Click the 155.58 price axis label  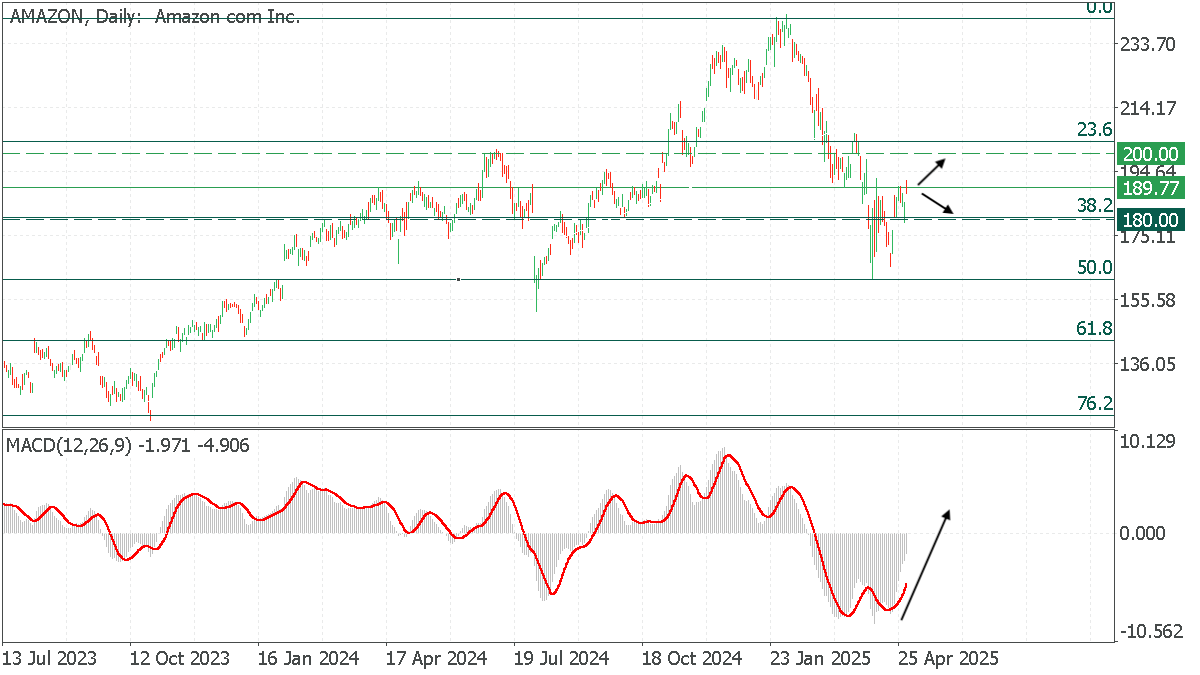[x=1150, y=301]
